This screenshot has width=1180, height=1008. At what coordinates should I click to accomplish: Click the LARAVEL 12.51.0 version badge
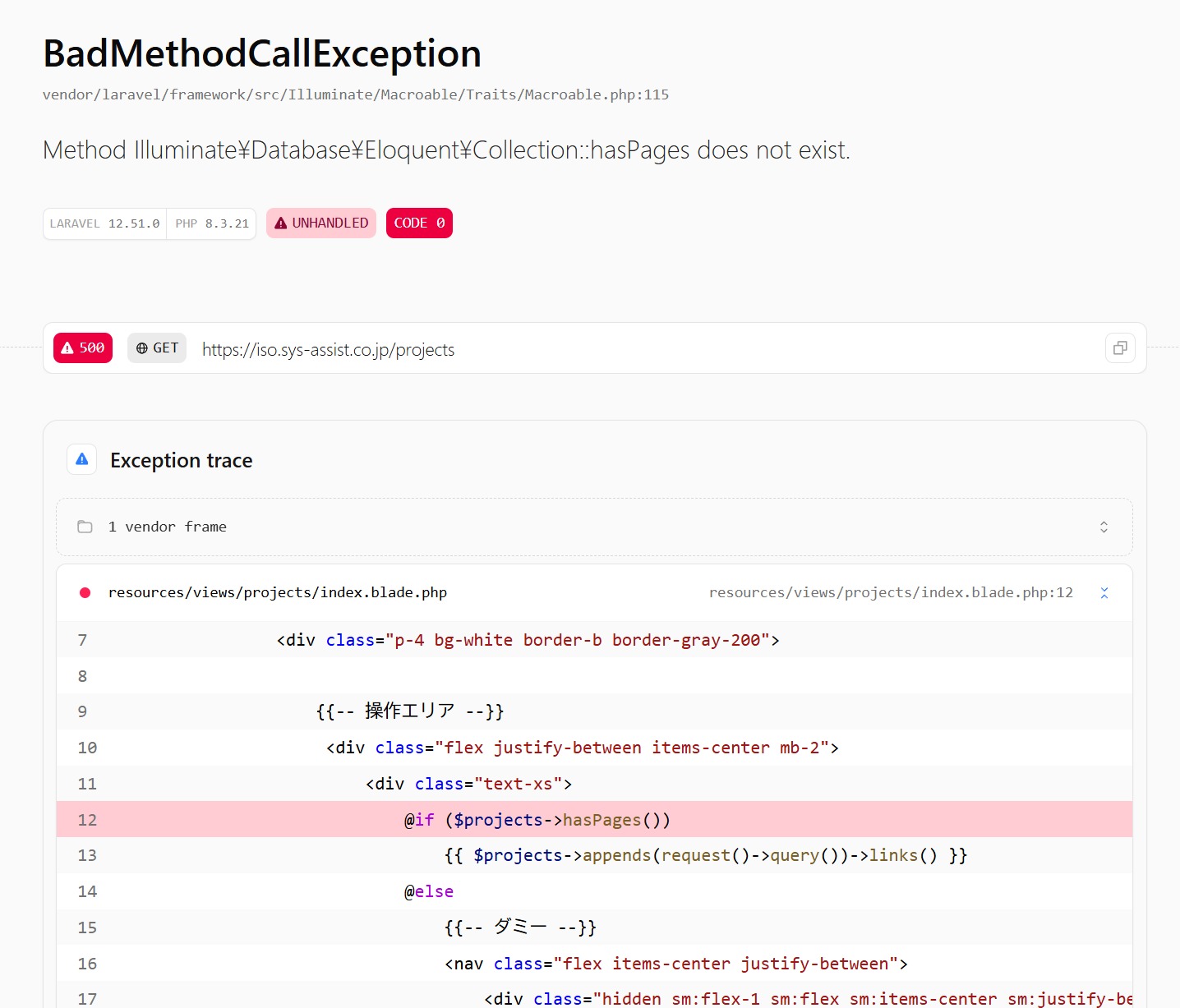[x=104, y=223]
